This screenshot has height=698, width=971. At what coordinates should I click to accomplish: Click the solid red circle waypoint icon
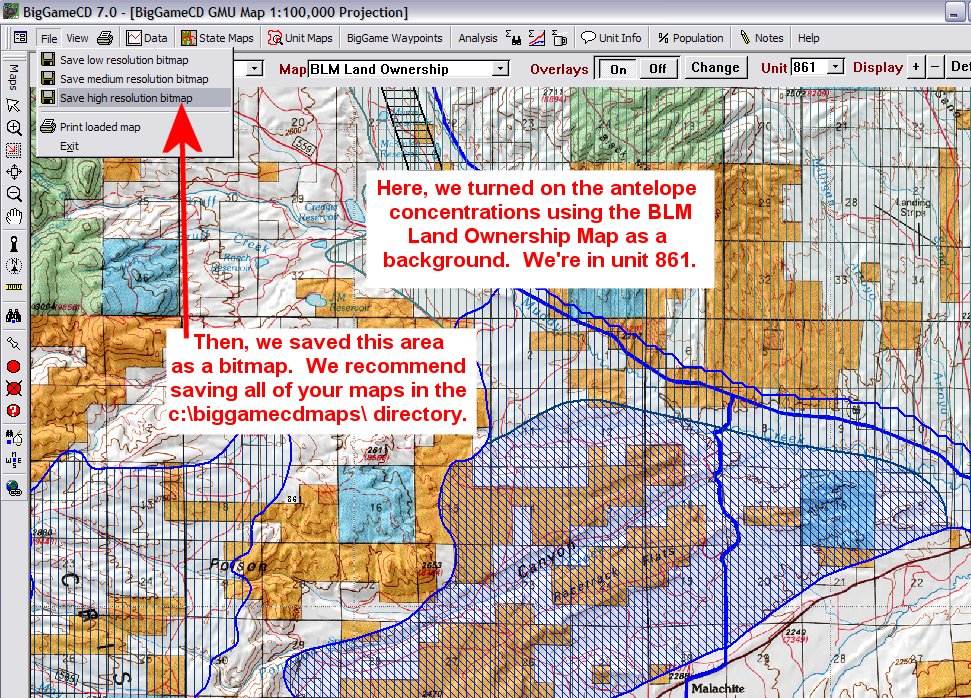[14, 367]
